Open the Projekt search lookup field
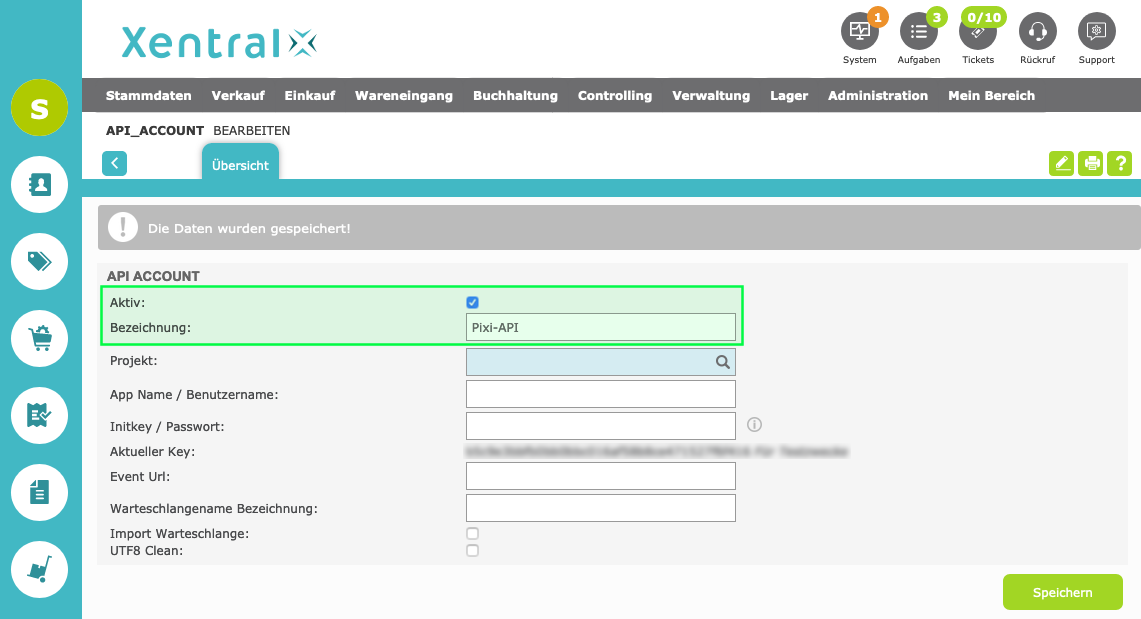 600,362
